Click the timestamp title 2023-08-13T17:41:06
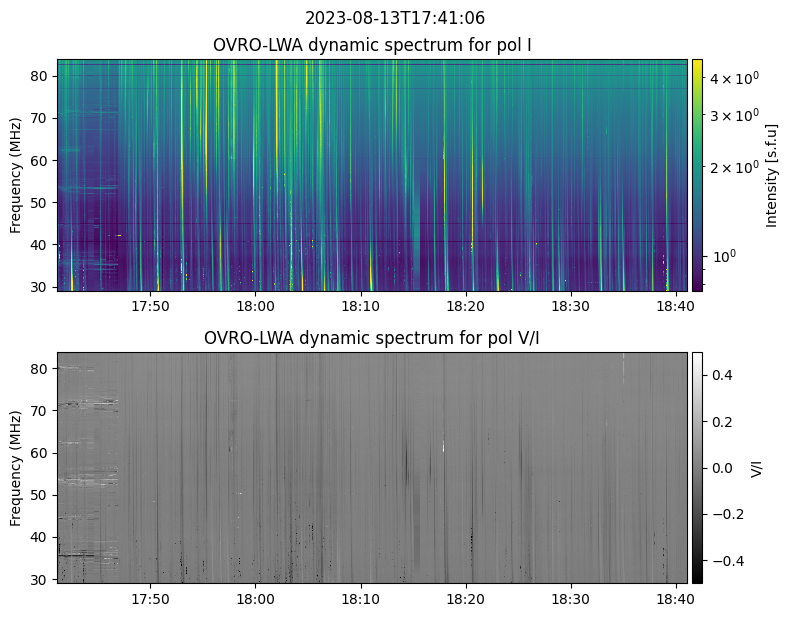The image size is (789, 617). (394, 18)
